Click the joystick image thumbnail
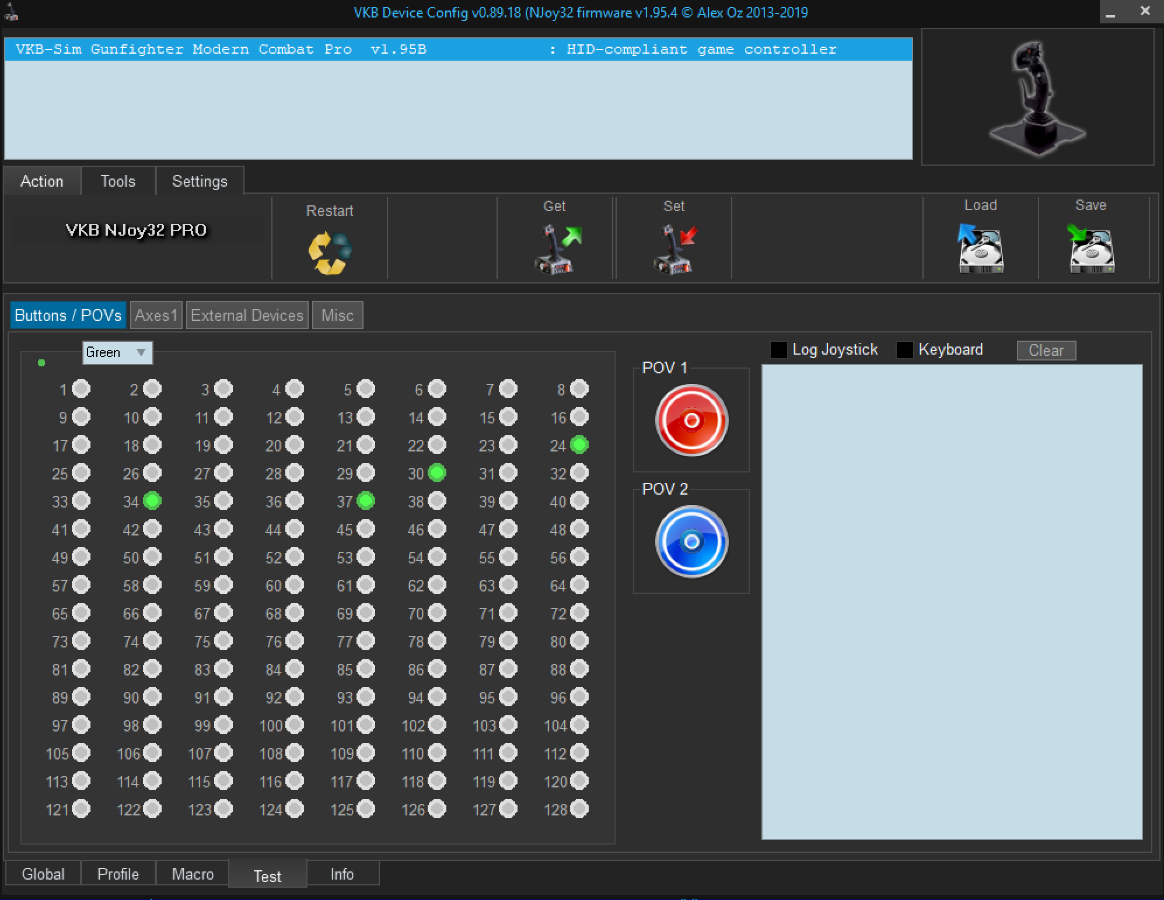1164x900 pixels. coord(1038,97)
